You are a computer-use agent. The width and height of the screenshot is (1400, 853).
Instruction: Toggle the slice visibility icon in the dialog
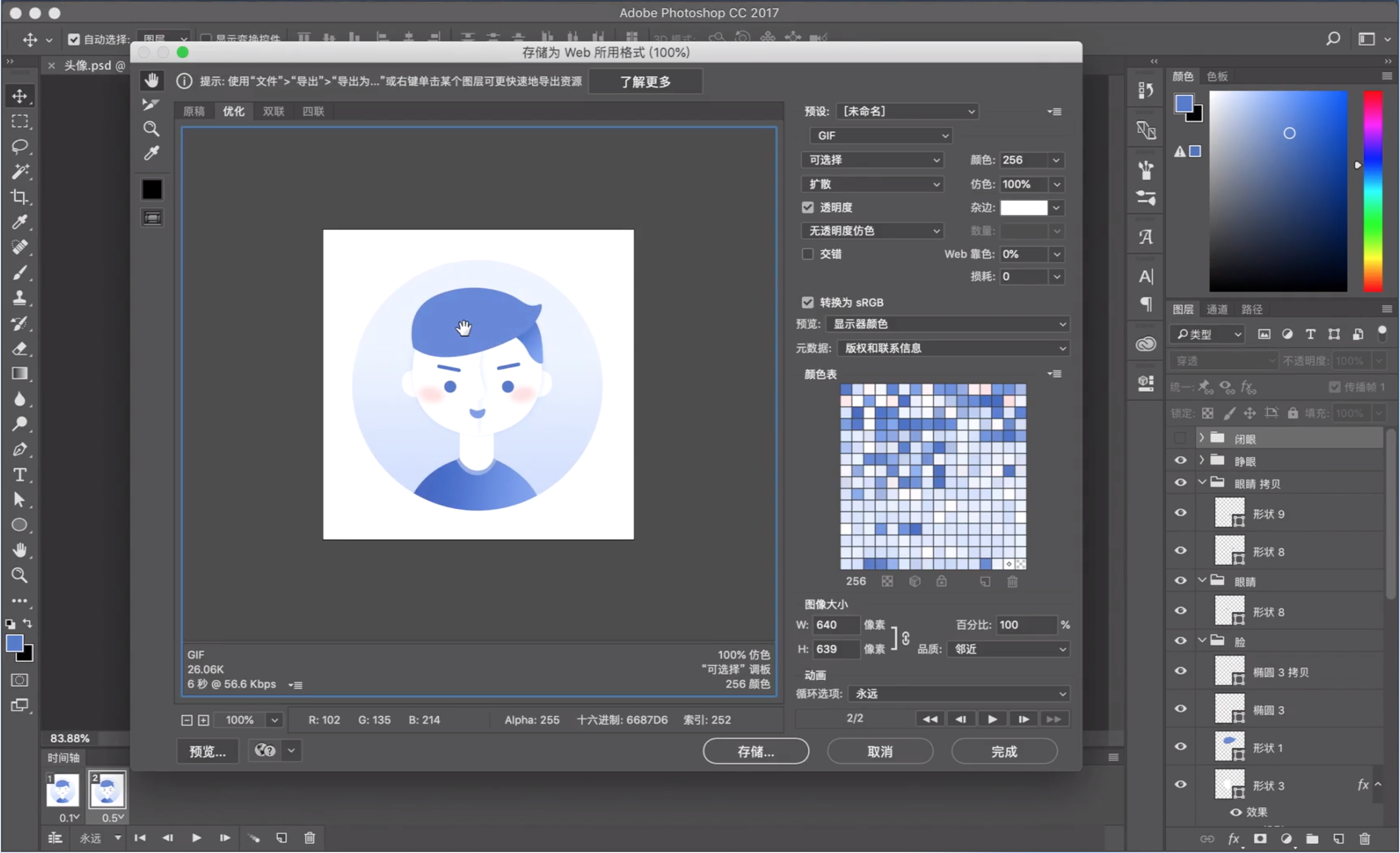point(152,218)
